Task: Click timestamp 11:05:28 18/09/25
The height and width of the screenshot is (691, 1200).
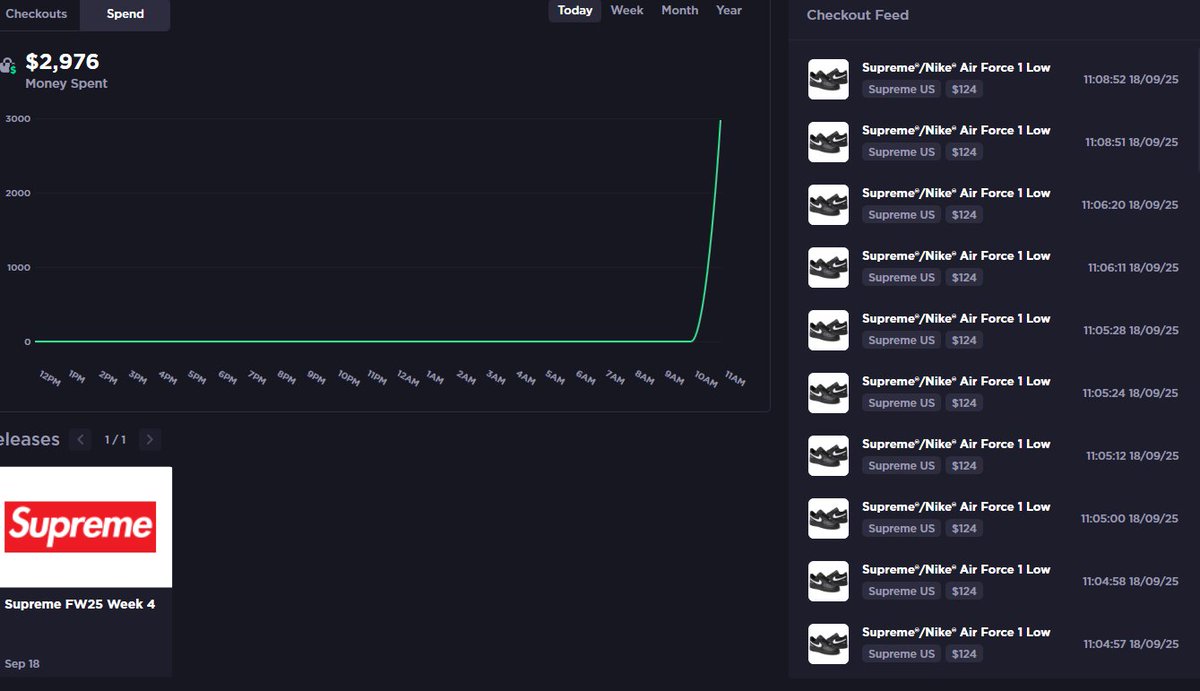Action: click(x=1130, y=330)
